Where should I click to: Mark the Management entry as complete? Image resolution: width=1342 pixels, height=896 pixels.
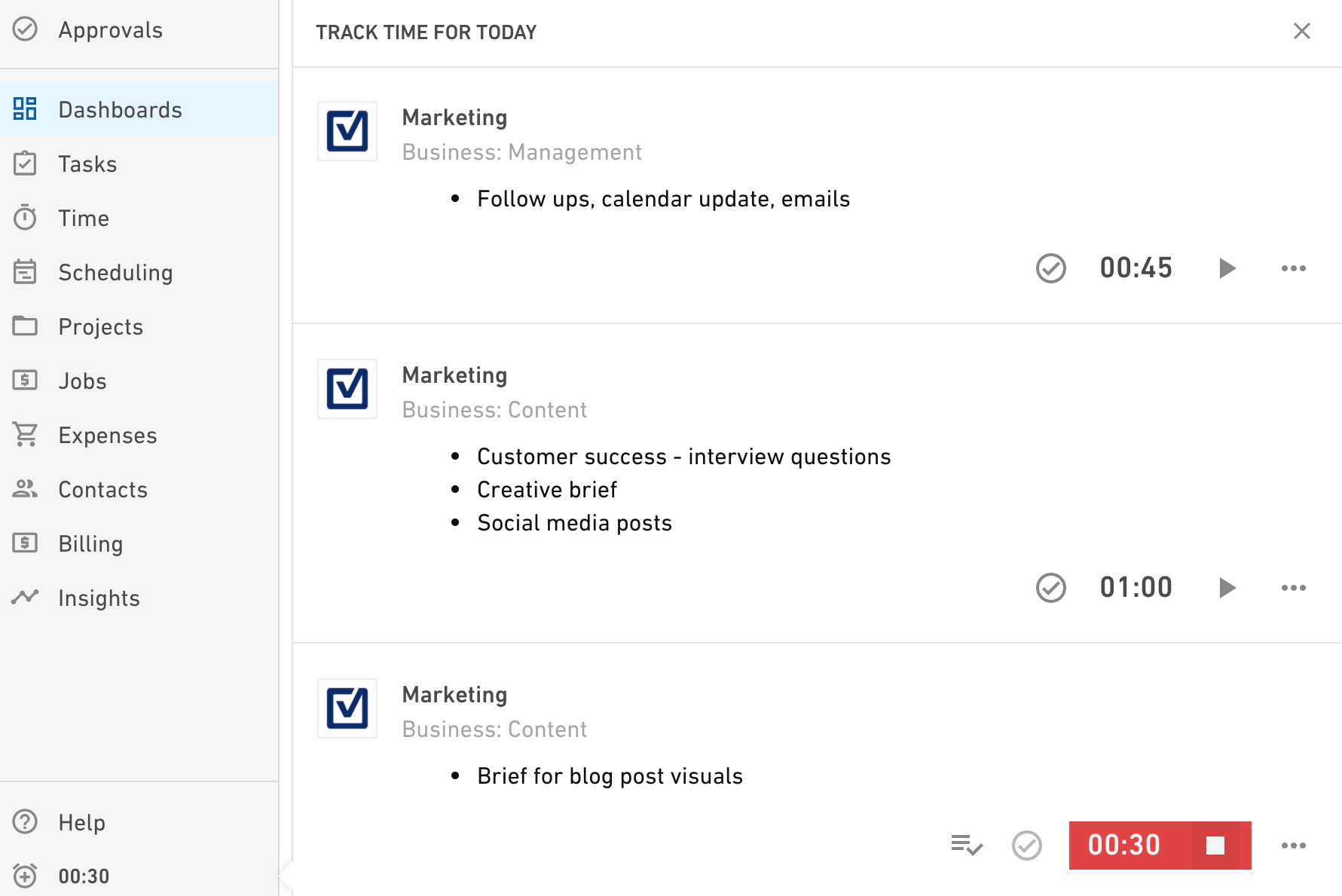(1051, 268)
